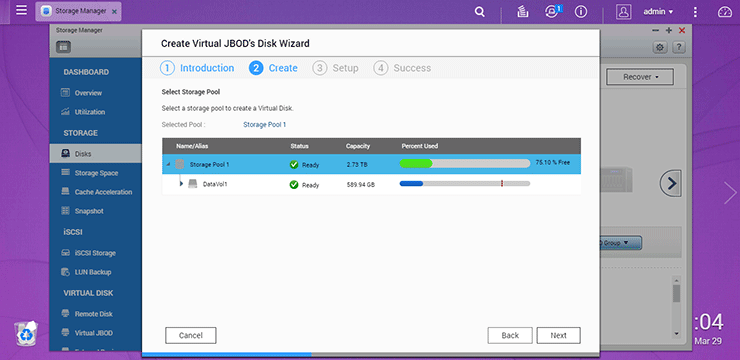Open the three-dot more options menu
The height and width of the screenshot is (360, 740).
click(695, 12)
